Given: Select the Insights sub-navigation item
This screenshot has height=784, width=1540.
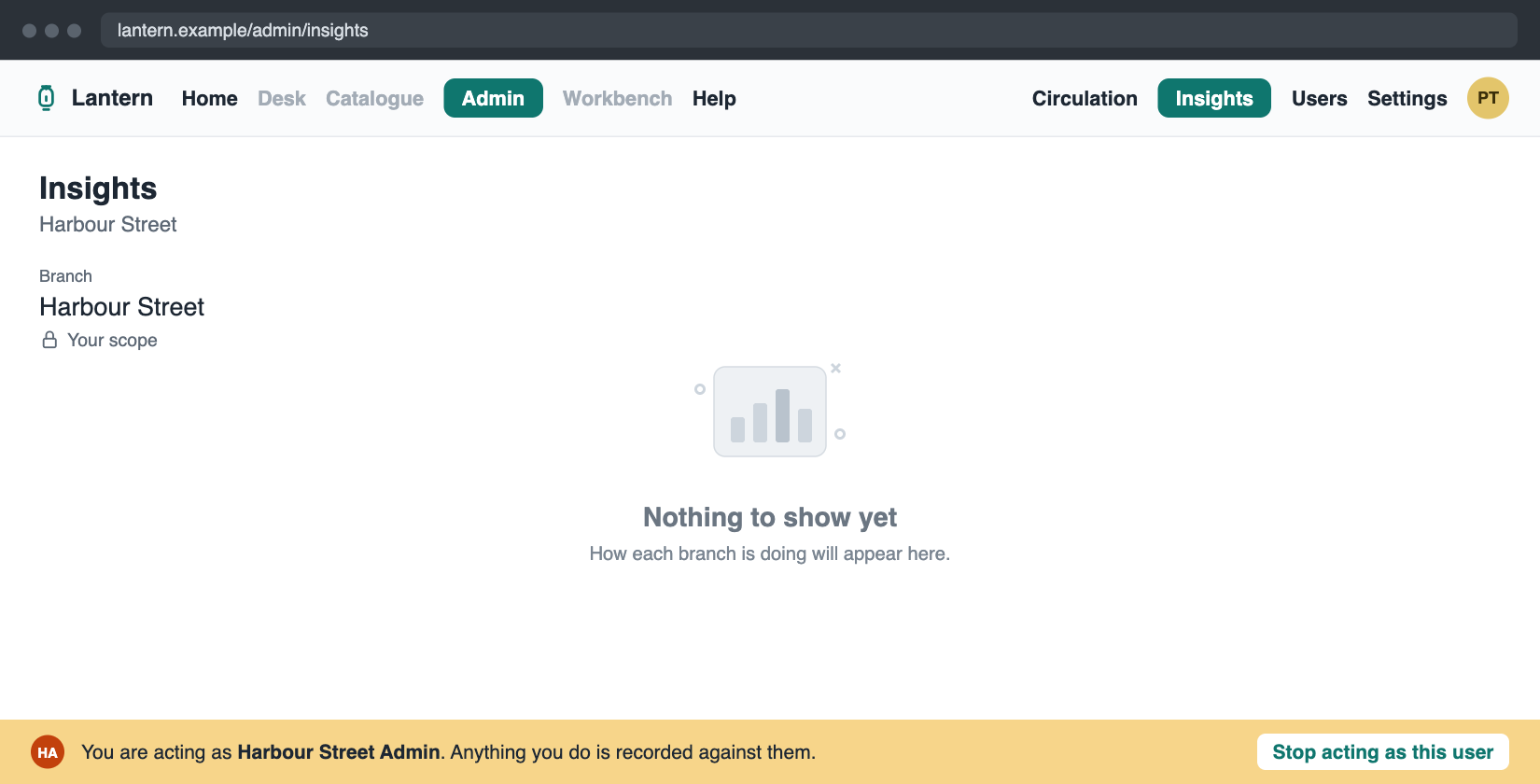Looking at the screenshot, I should [1214, 98].
